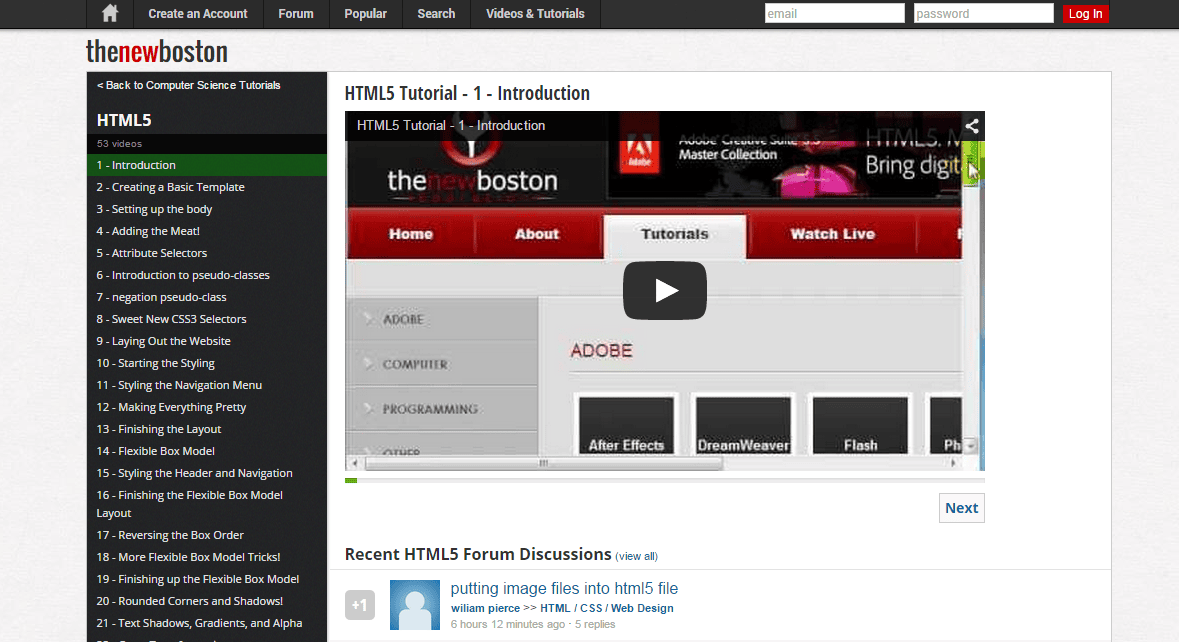Go to the Forum menu item
The height and width of the screenshot is (642, 1179).
[x=296, y=14]
